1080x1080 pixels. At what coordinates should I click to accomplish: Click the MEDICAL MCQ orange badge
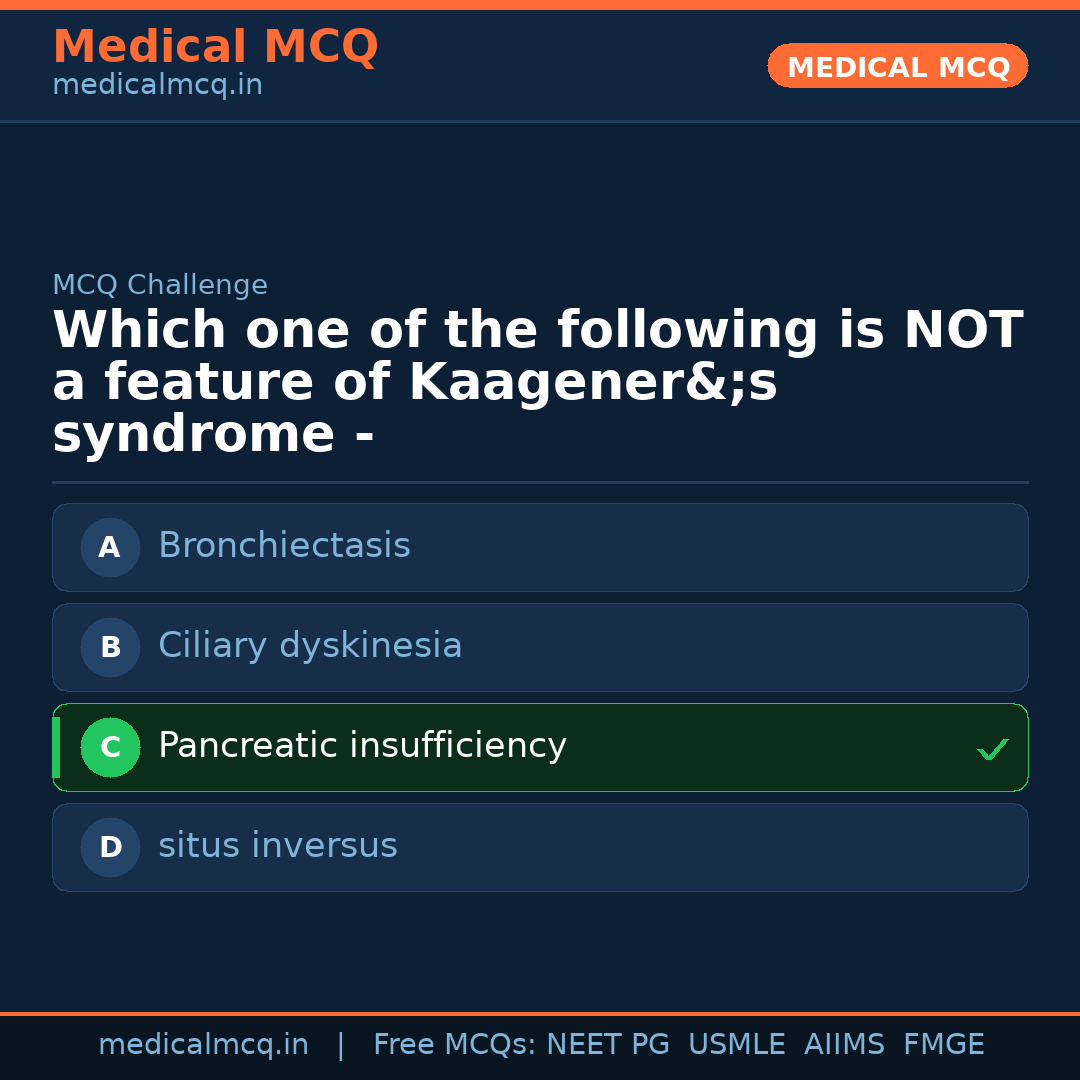pyautogui.click(x=897, y=66)
